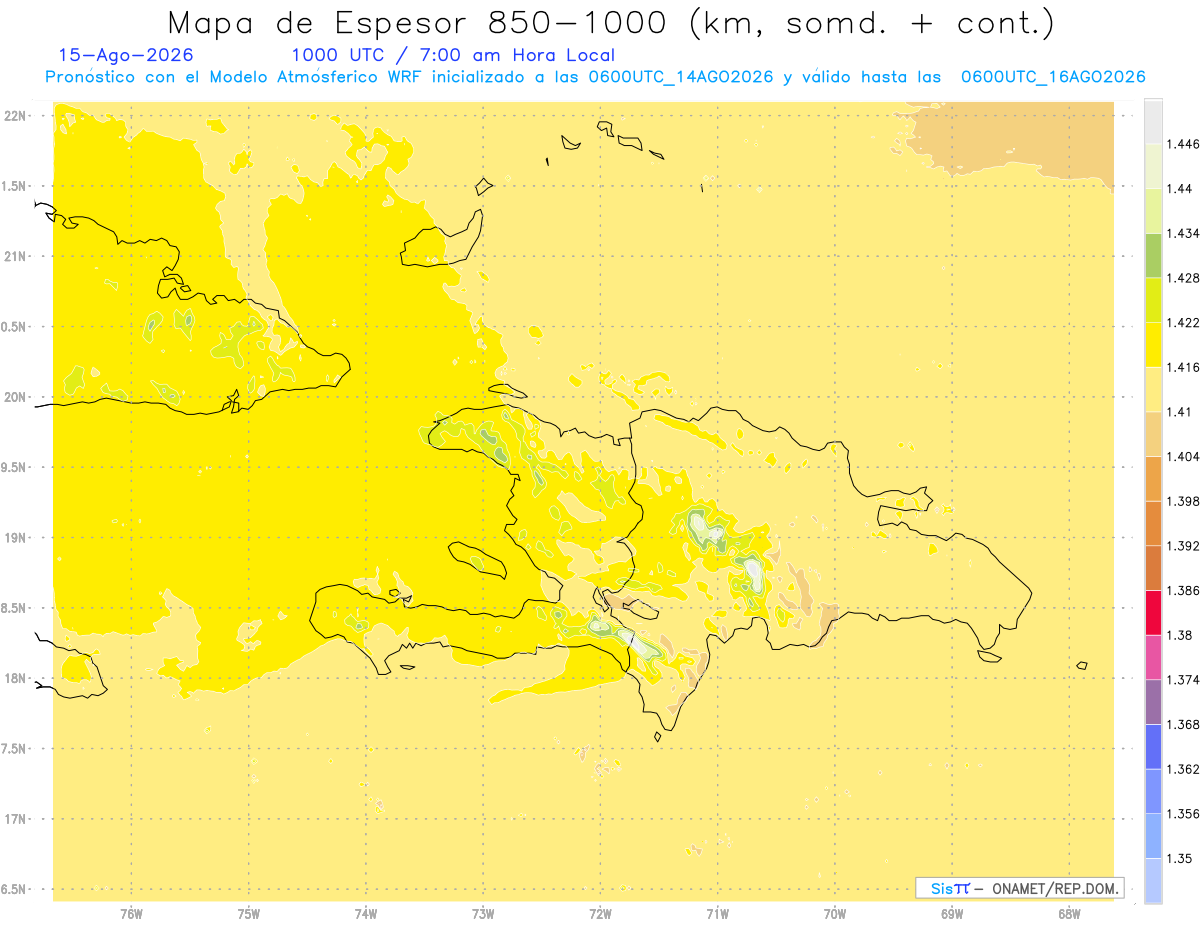The width and height of the screenshot is (1200, 927).
Task: Click the '70W' longitude label
Action: (x=835, y=914)
